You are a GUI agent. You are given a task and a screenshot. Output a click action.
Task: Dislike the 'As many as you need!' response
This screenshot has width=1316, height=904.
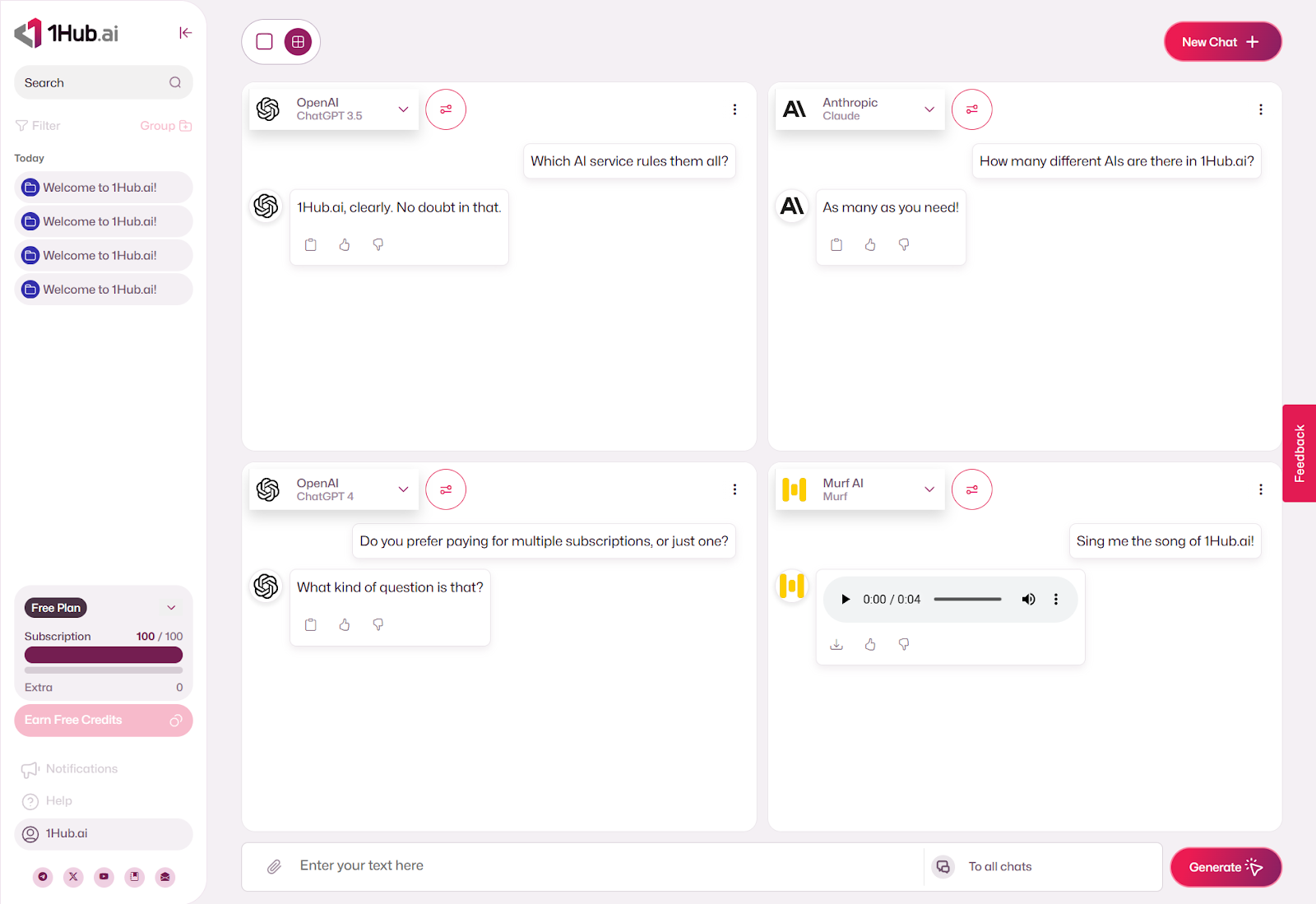(904, 244)
